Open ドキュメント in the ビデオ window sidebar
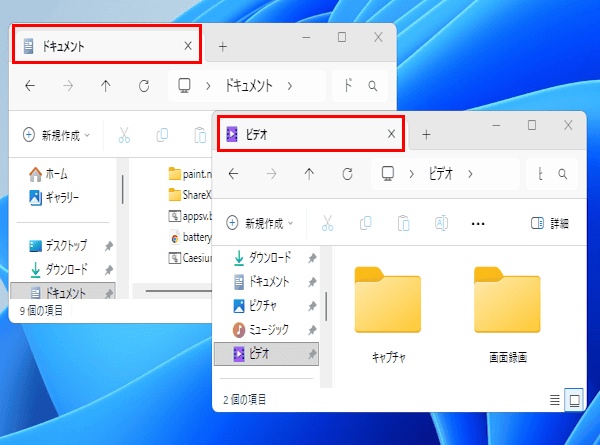The width and height of the screenshot is (600, 445). click(x=261, y=282)
